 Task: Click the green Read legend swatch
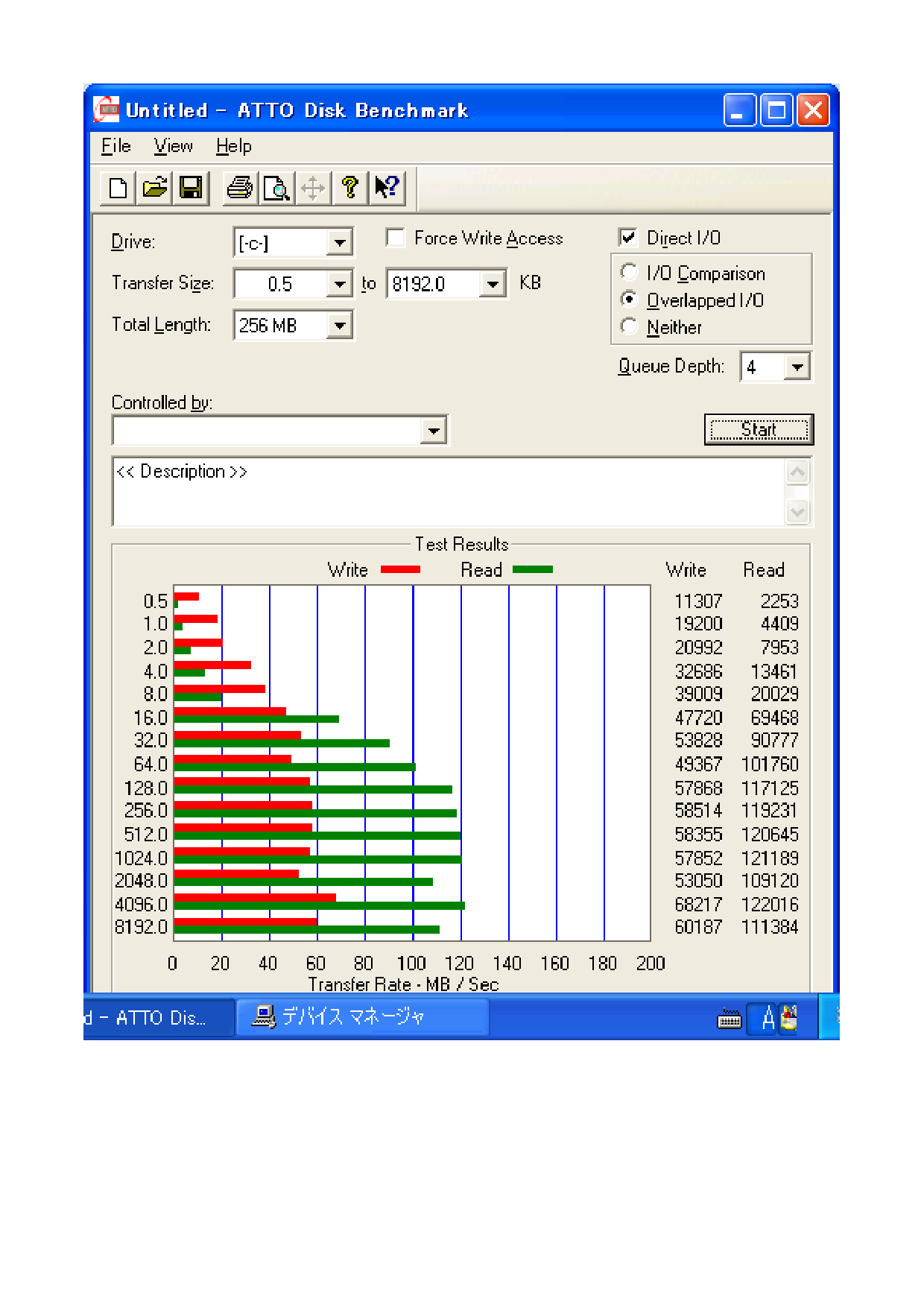(x=533, y=569)
